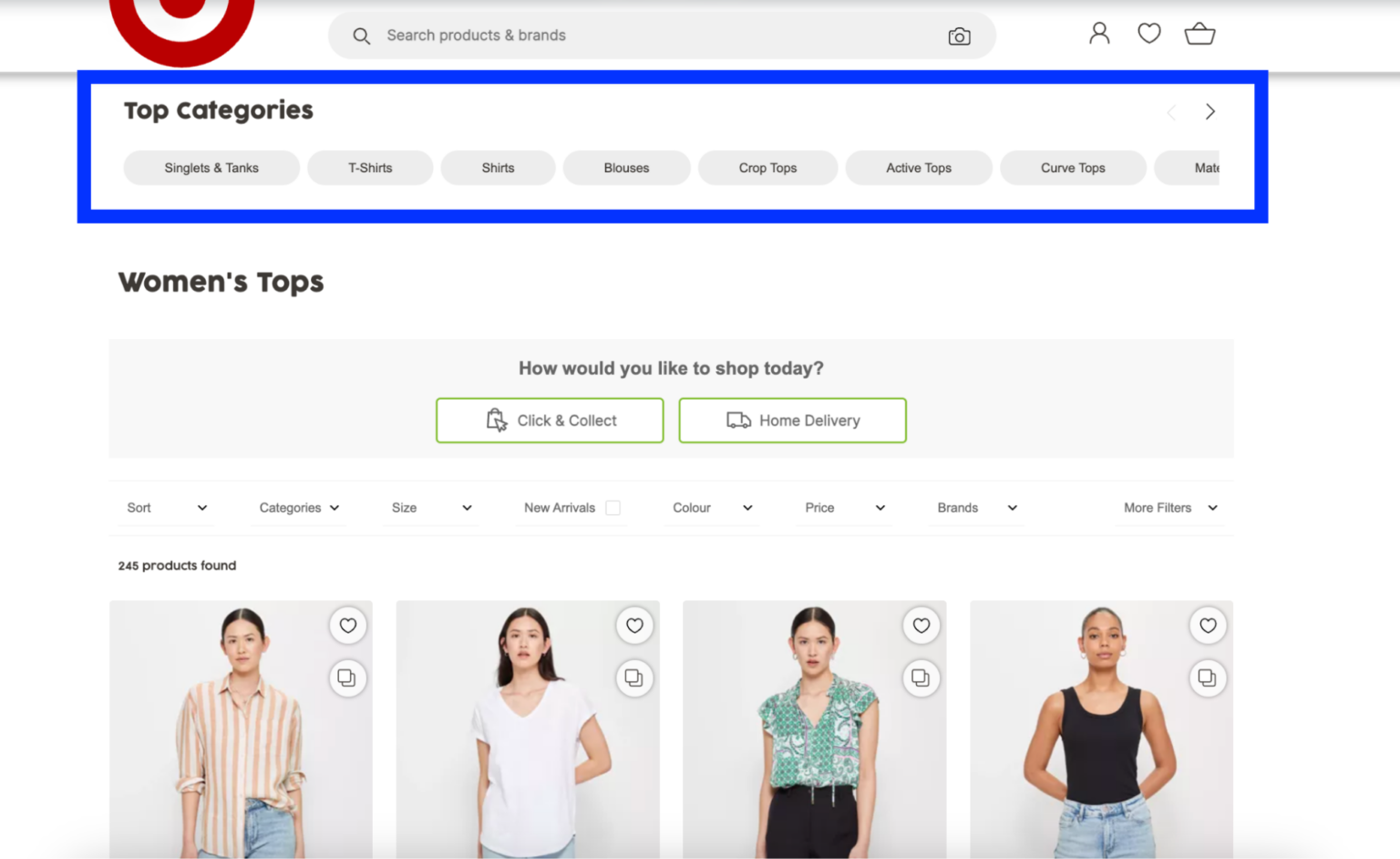1400x859 pixels.
Task: Favourite the green printed blouse
Action: 921,626
